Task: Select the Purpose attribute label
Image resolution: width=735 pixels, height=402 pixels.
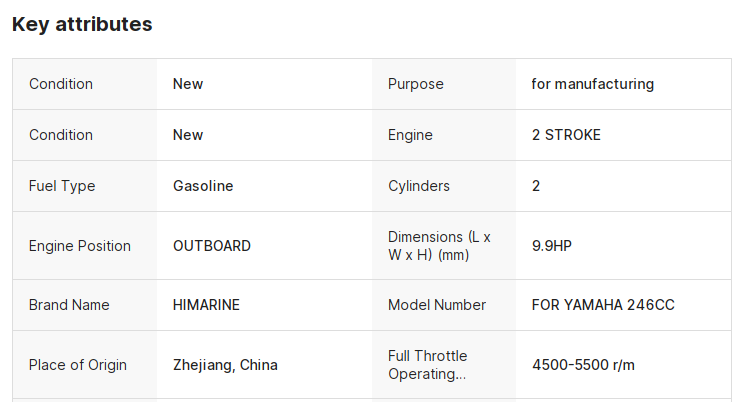Action: click(x=415, y=84)
